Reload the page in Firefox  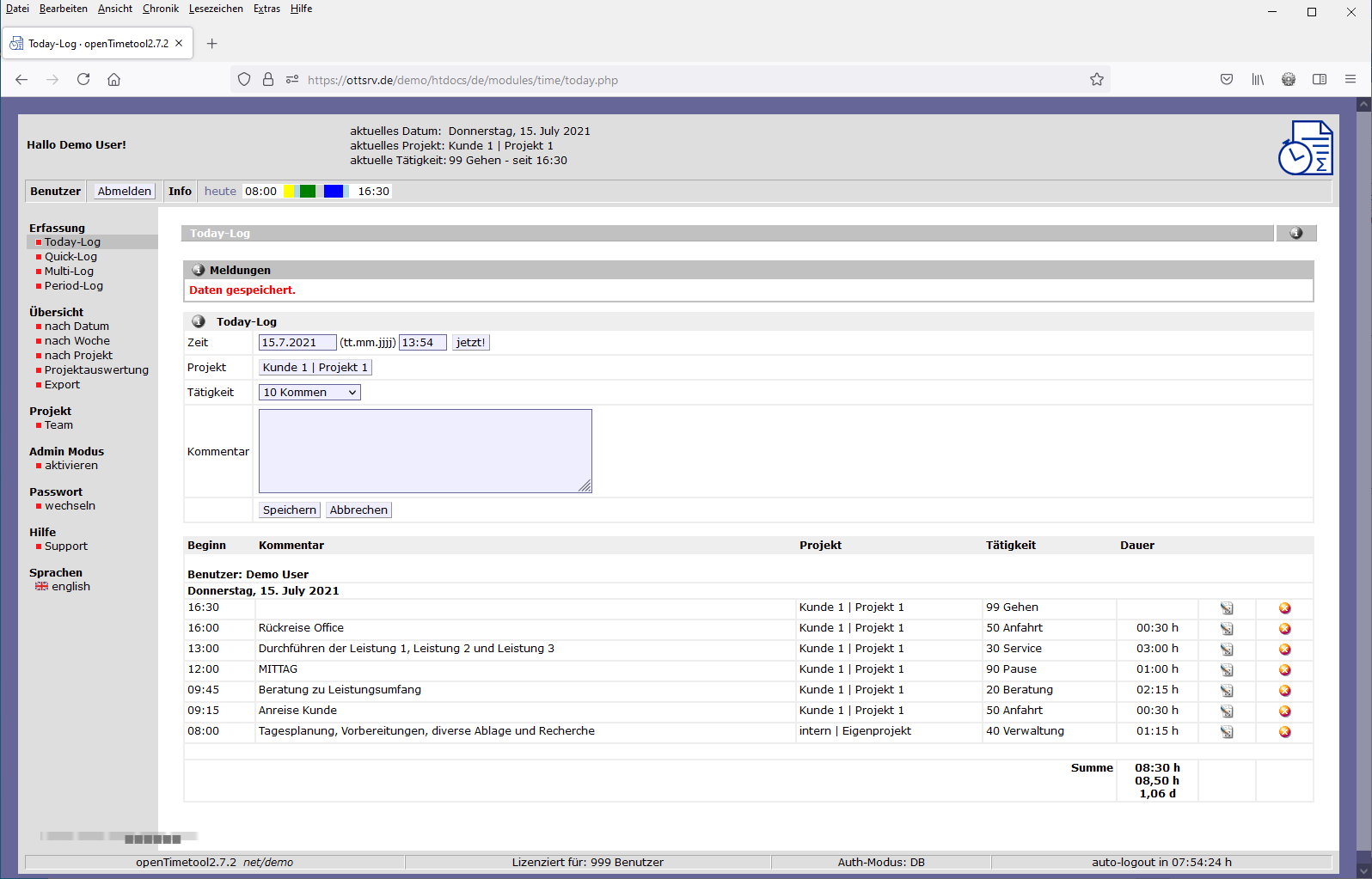[83, 79]
